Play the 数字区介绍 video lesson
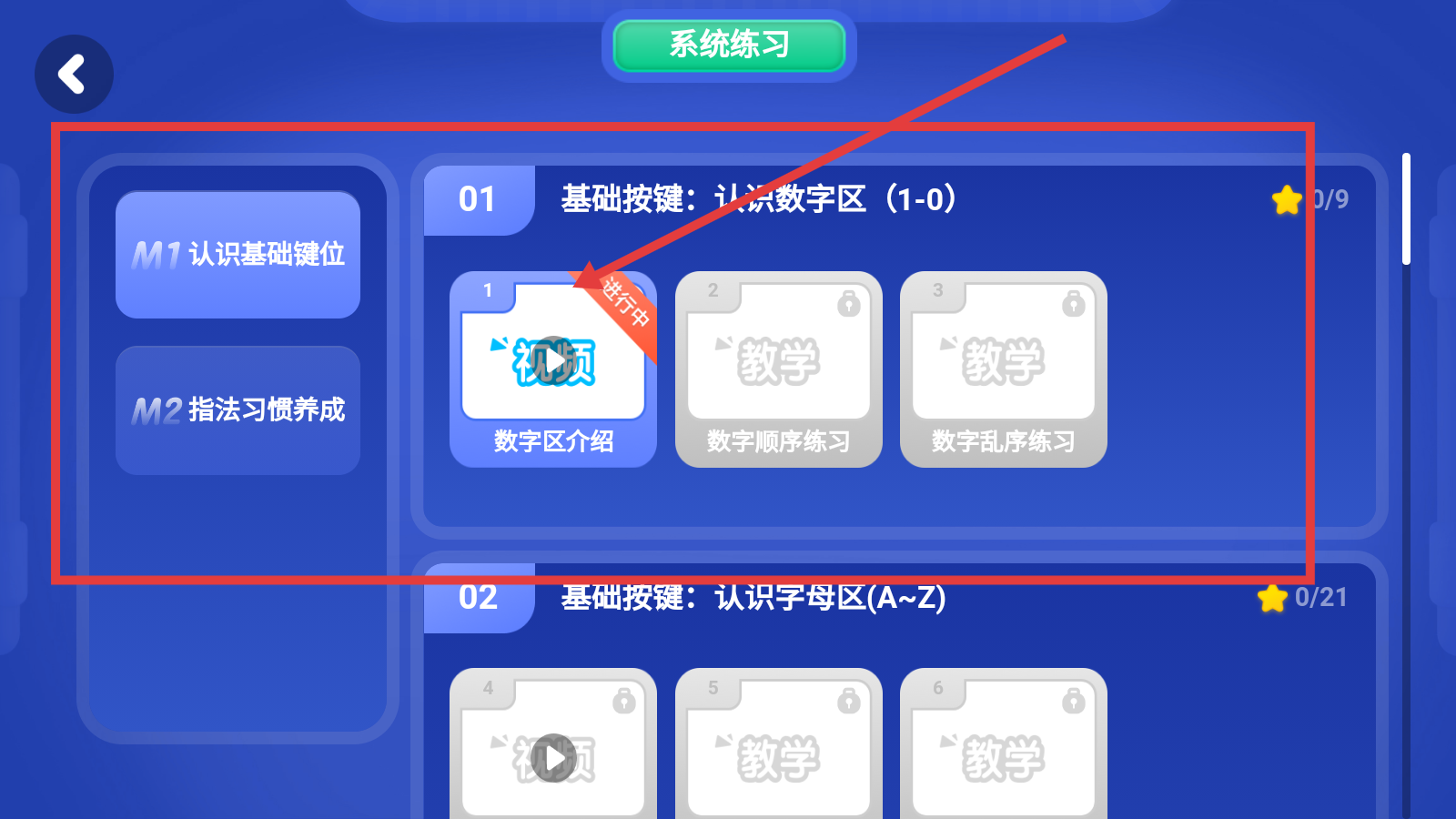 (x=553, y=361)
